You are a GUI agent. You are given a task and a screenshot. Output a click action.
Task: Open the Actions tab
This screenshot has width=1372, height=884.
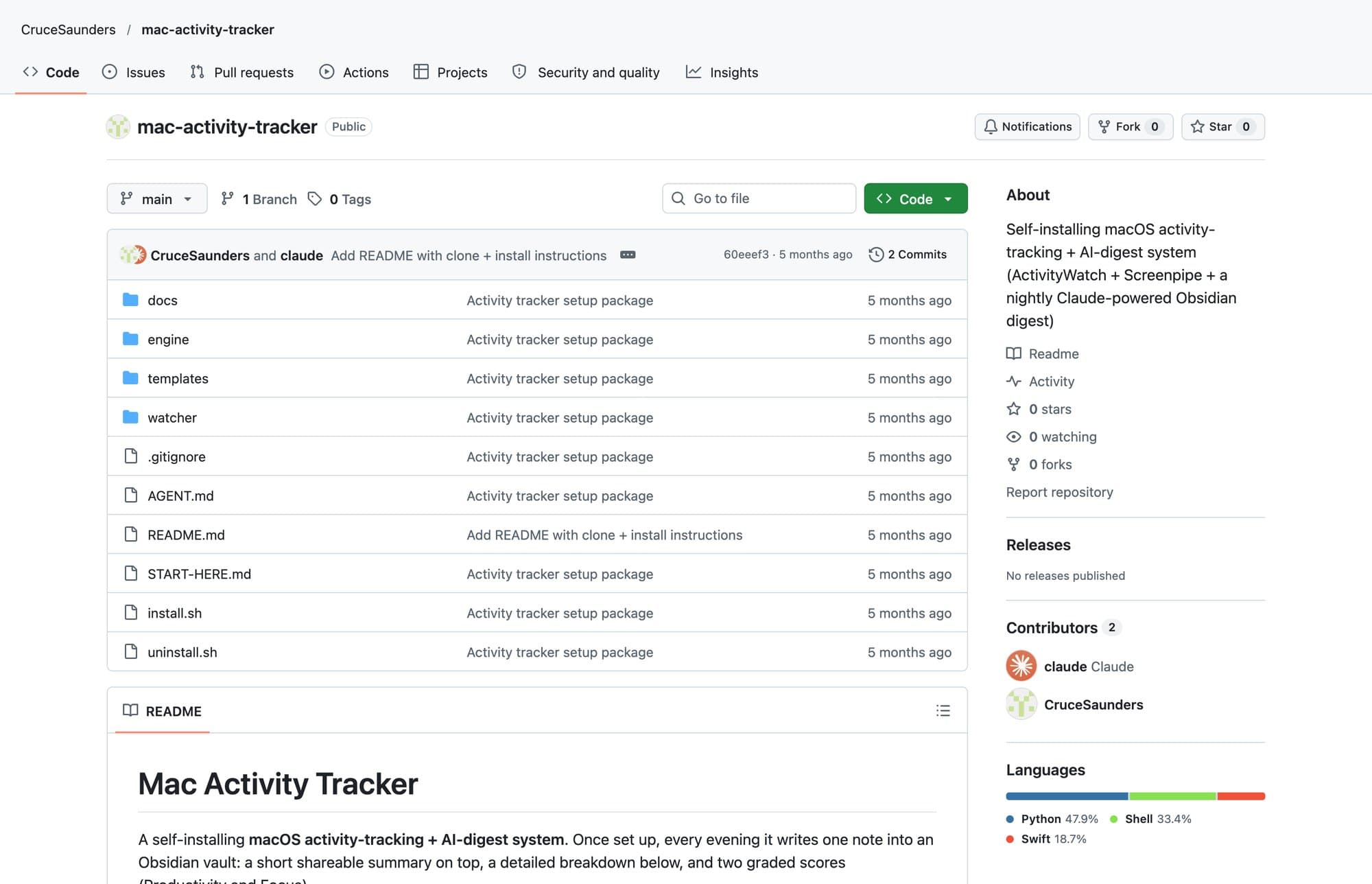pyautogui.click(x=354, y=72)
